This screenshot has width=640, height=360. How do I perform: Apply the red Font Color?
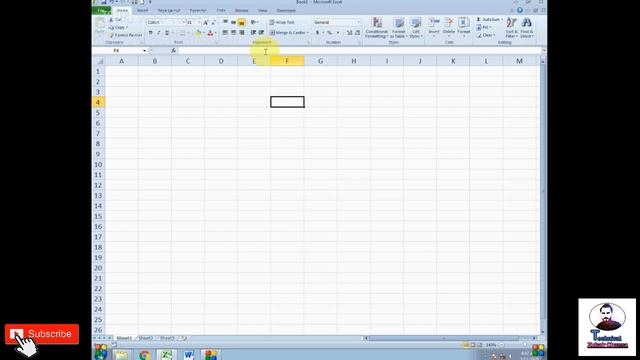[210, 33]
